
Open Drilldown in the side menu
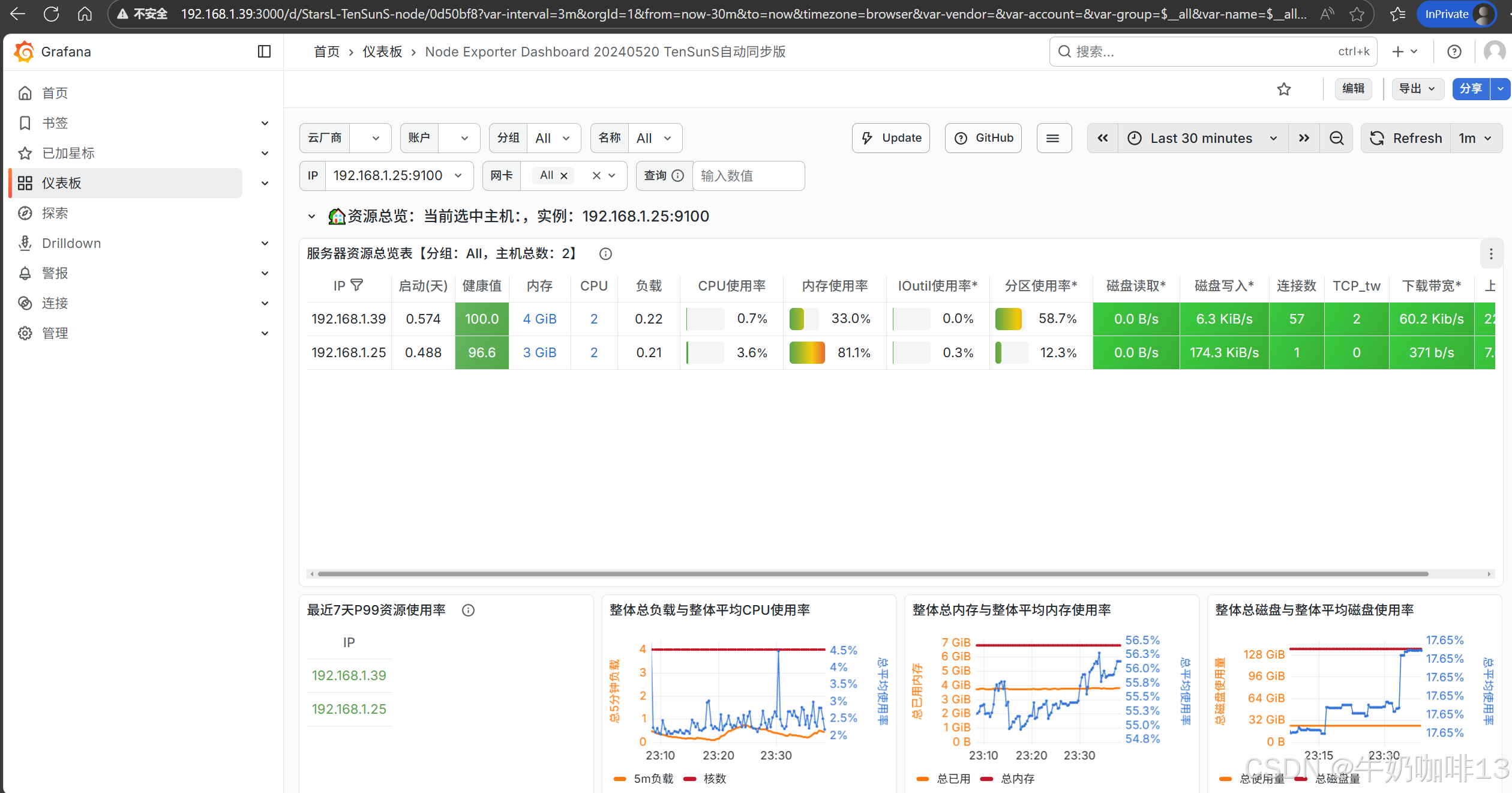coord(71,243)
